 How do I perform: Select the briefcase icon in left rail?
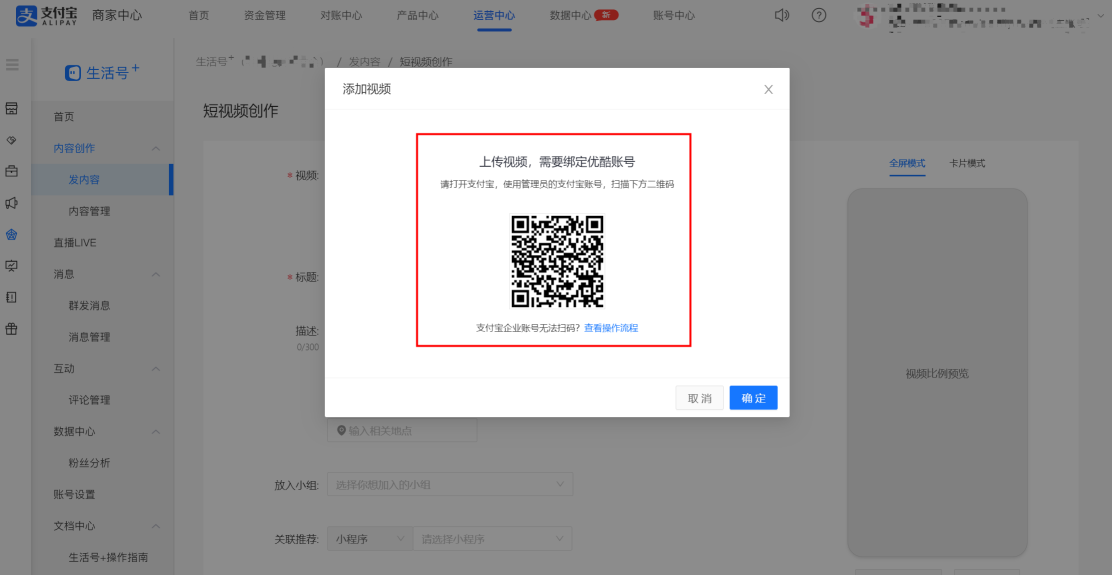(11, 171)
